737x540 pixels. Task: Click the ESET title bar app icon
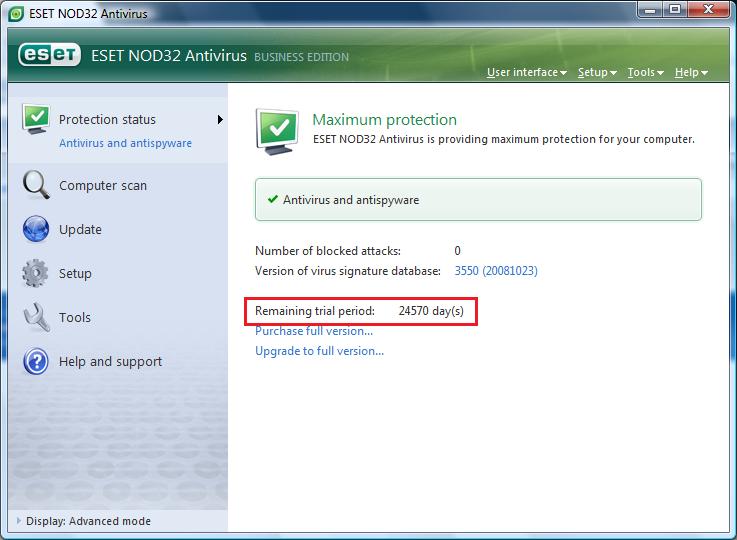tap(16, 14)
